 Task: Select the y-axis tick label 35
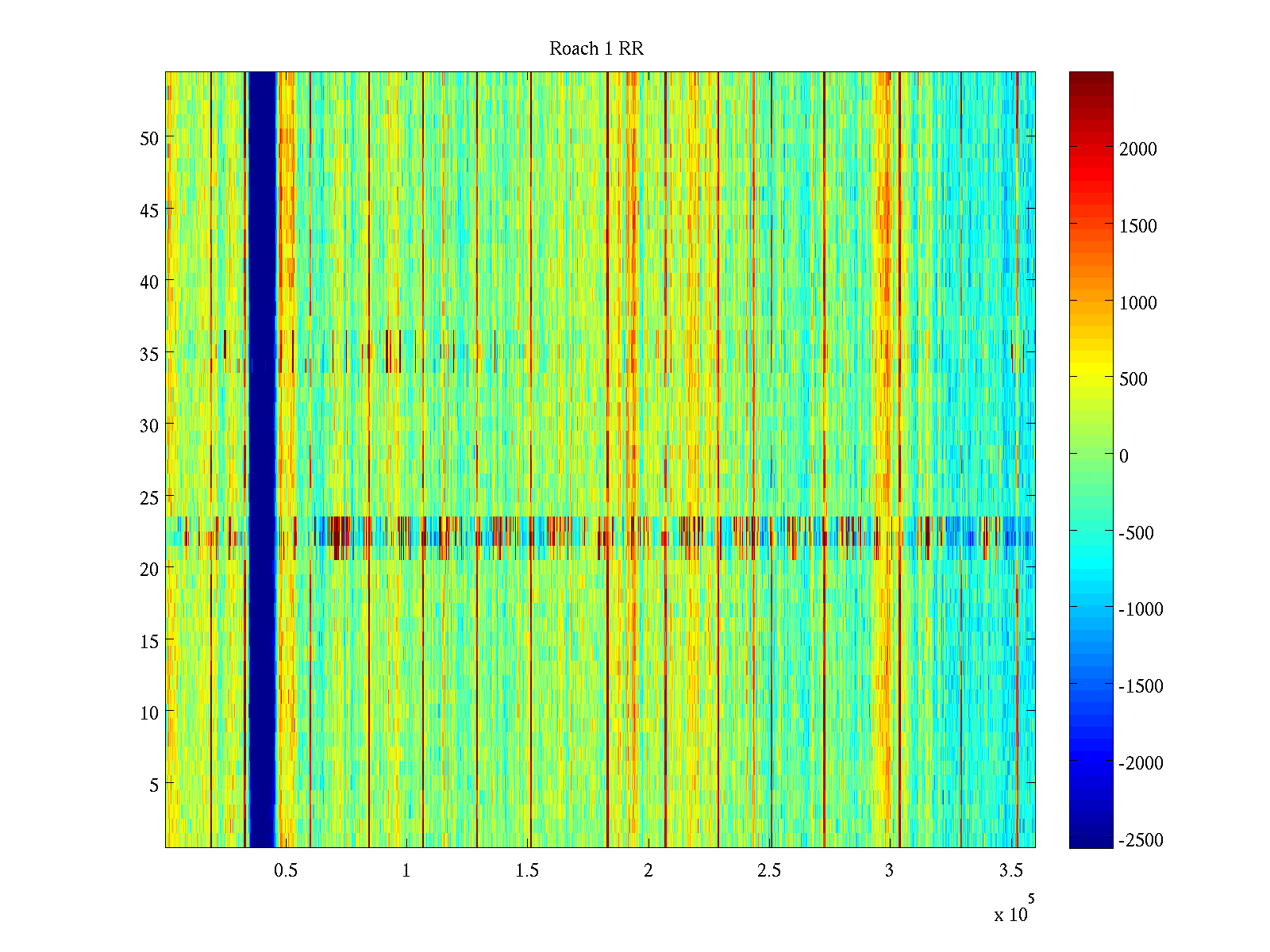[x=149, y=354]
